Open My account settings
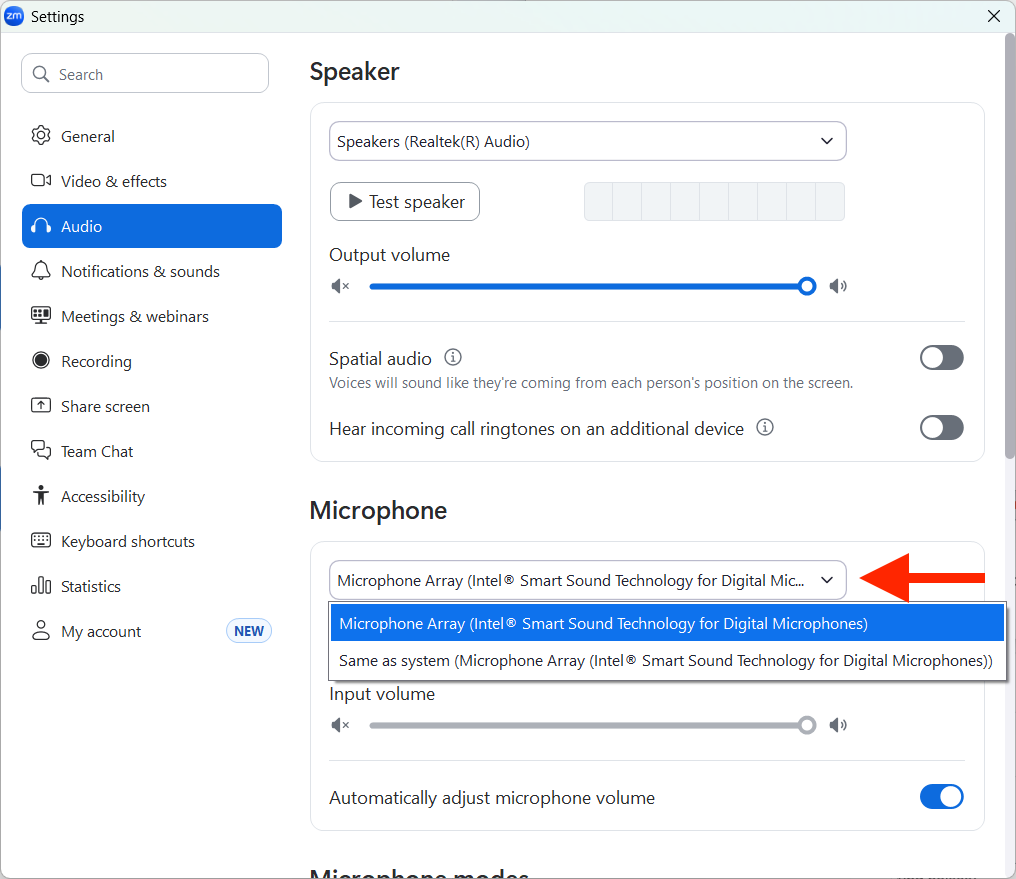 click(152, 632)
